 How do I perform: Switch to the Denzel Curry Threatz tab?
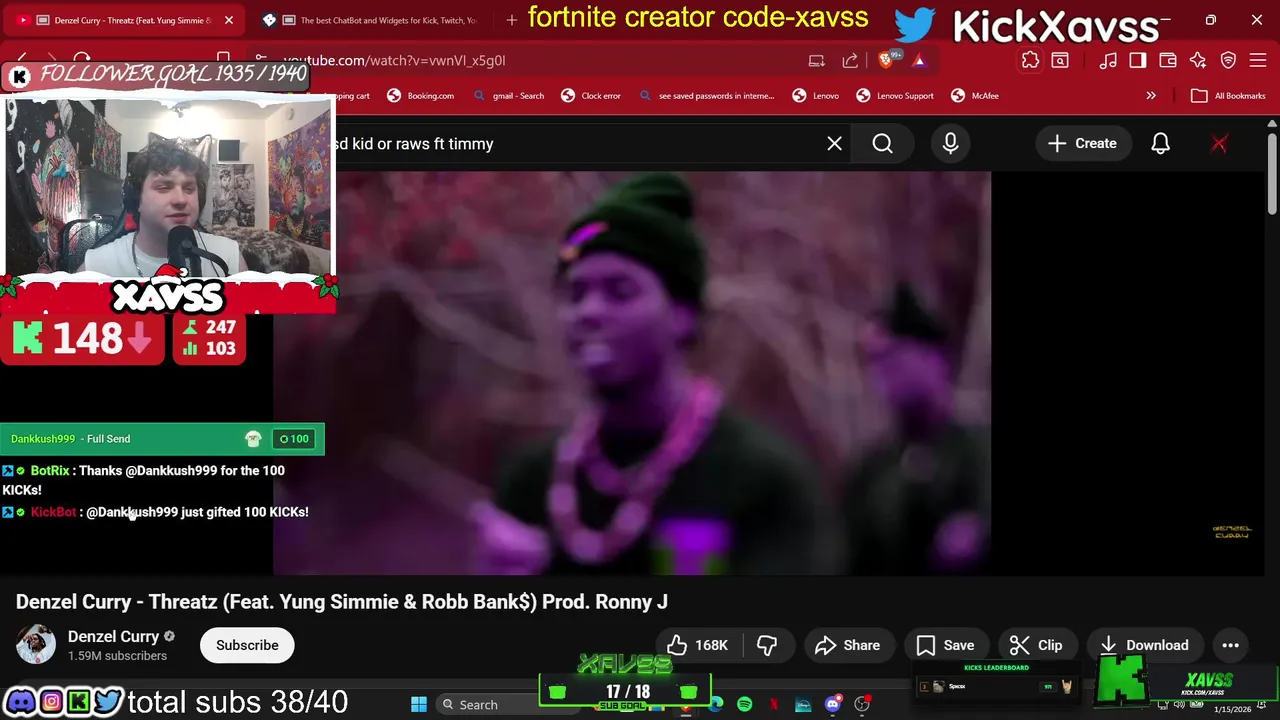[x=125, y=20]
